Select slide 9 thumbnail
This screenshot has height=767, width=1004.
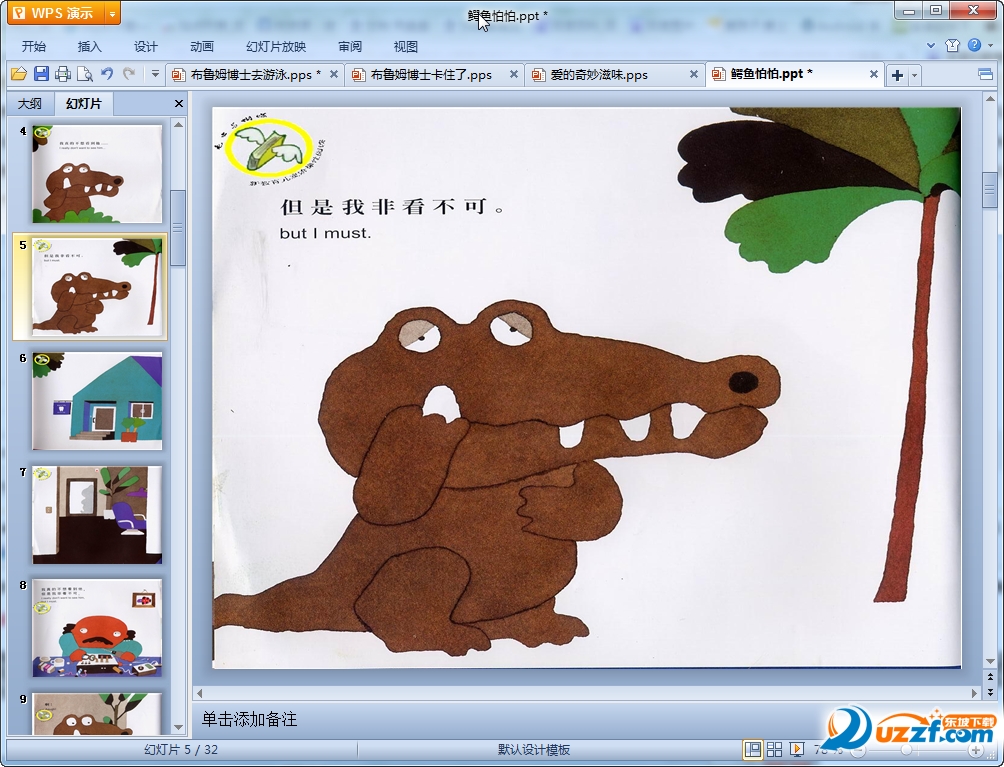click(x=97, y=714)
